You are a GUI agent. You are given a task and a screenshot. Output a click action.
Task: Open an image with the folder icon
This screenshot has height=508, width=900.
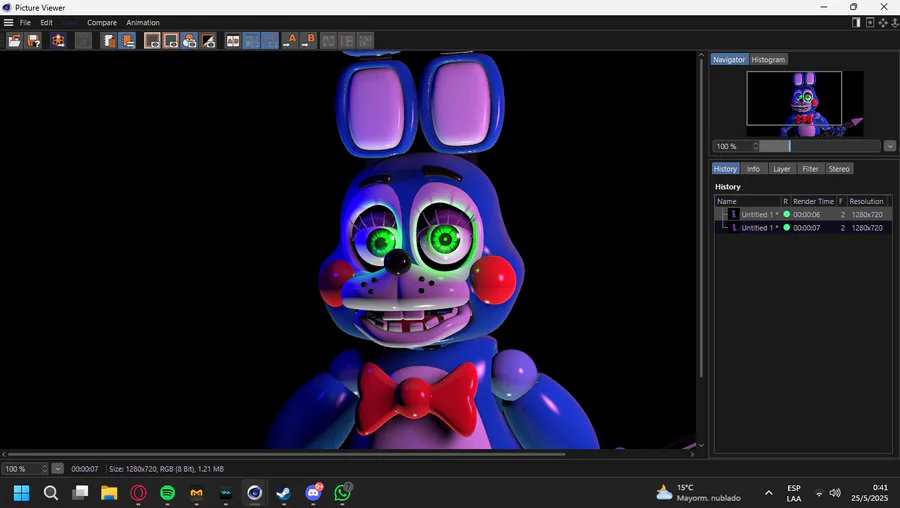(14, 41)
